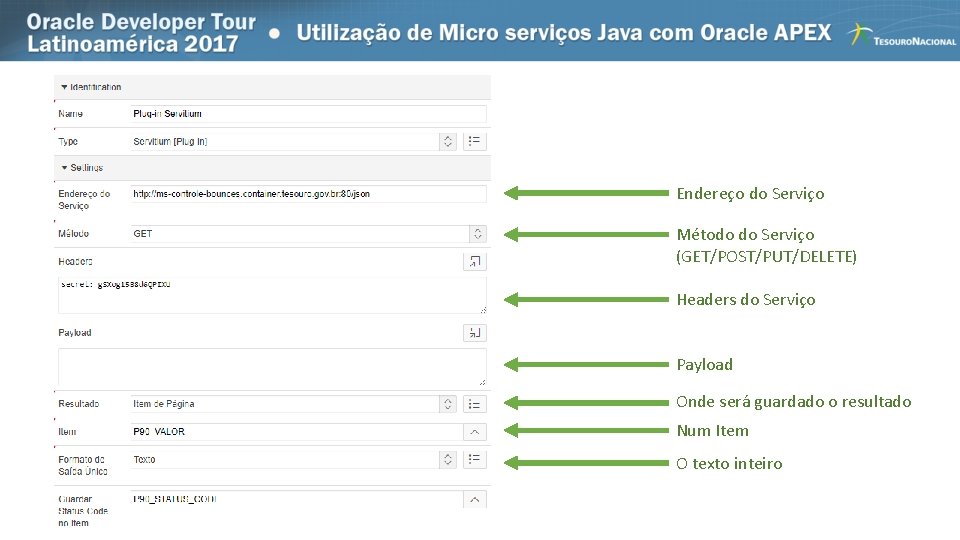
Task: Click the P90_STATUS_CODE item field
Action: 295,499
